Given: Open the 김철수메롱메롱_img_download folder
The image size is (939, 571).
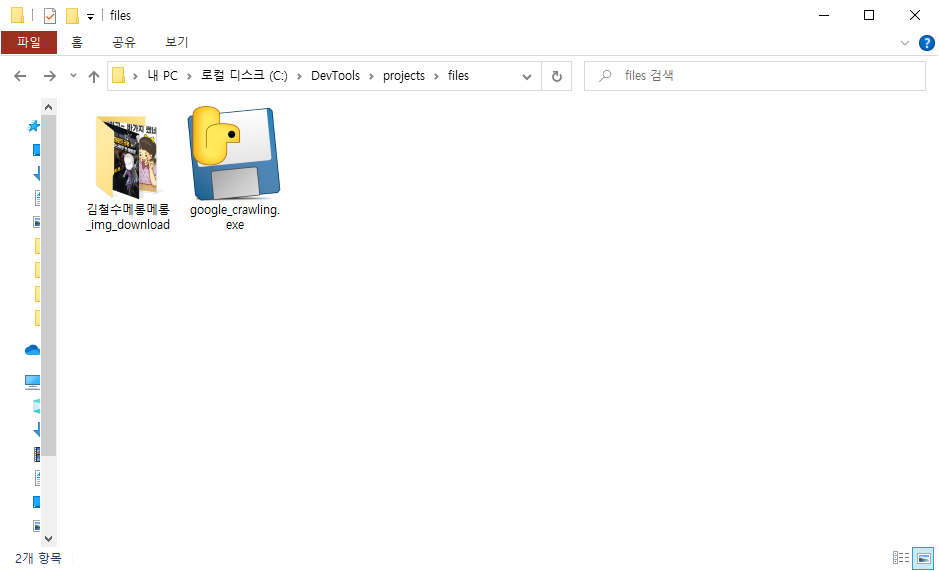Looking at the screenshot, I should 128,158.
